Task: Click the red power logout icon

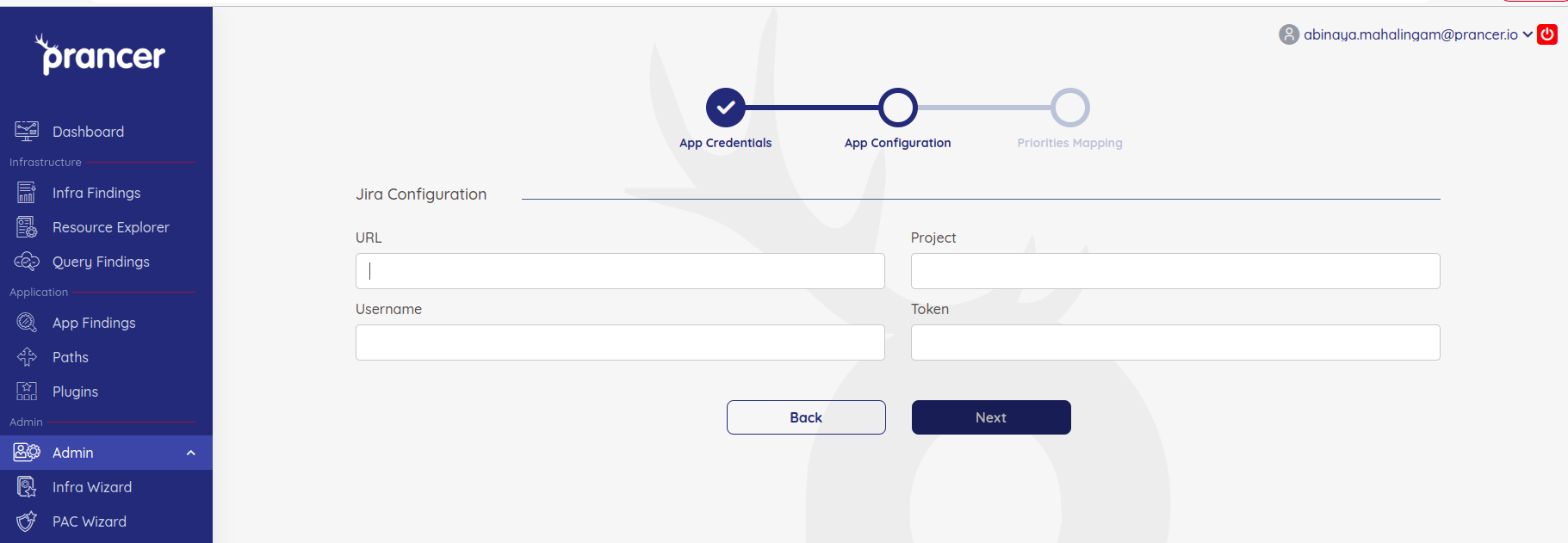Action: coord(1547,34)
